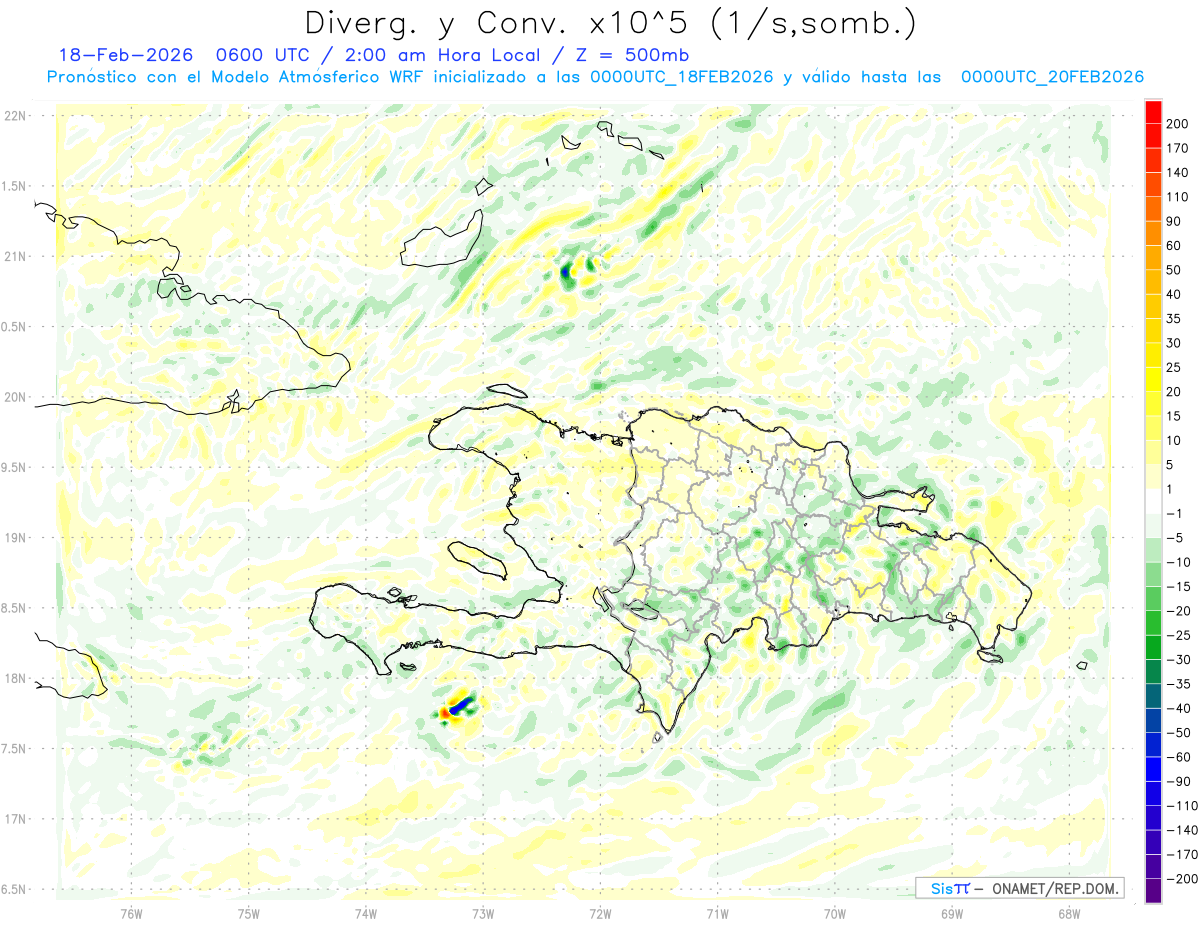Click the colorbar value label '-170'
Screen dimensions: 1200x927
point(1181,854)
